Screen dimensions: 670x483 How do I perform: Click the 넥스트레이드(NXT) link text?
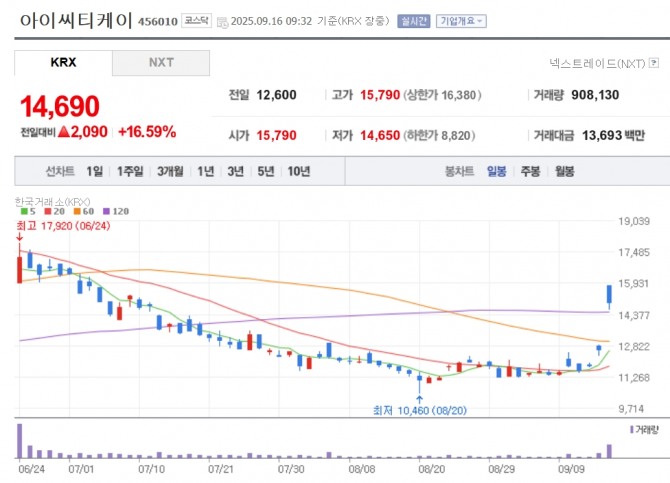coord(597,64)
